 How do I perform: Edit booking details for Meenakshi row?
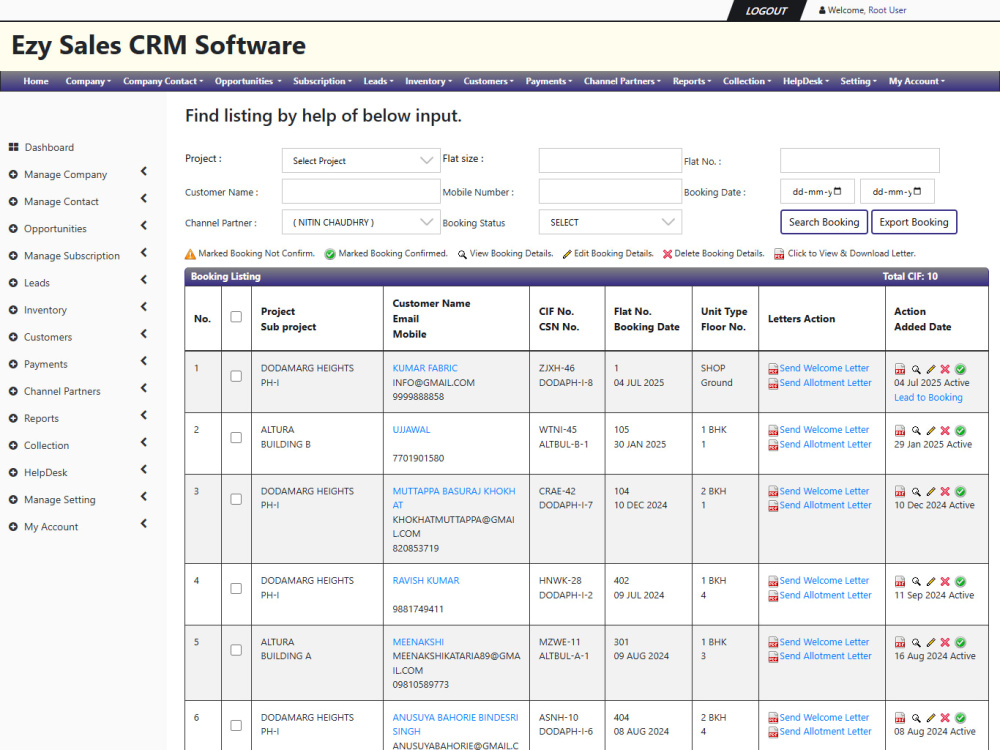[x=930, y=642]
